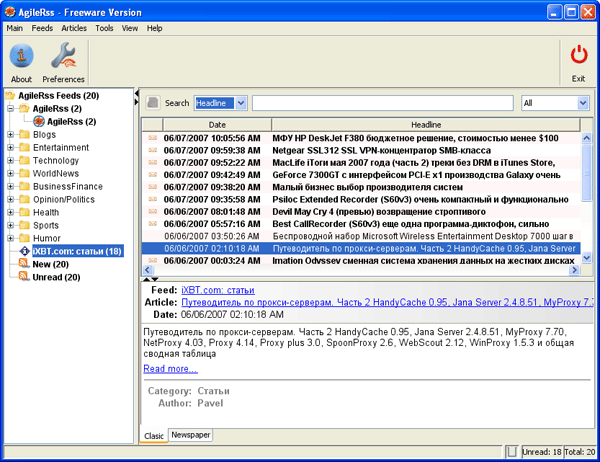Open the Help menu
Viewport: 600px width, 462px height.
(x=154, y=28)
